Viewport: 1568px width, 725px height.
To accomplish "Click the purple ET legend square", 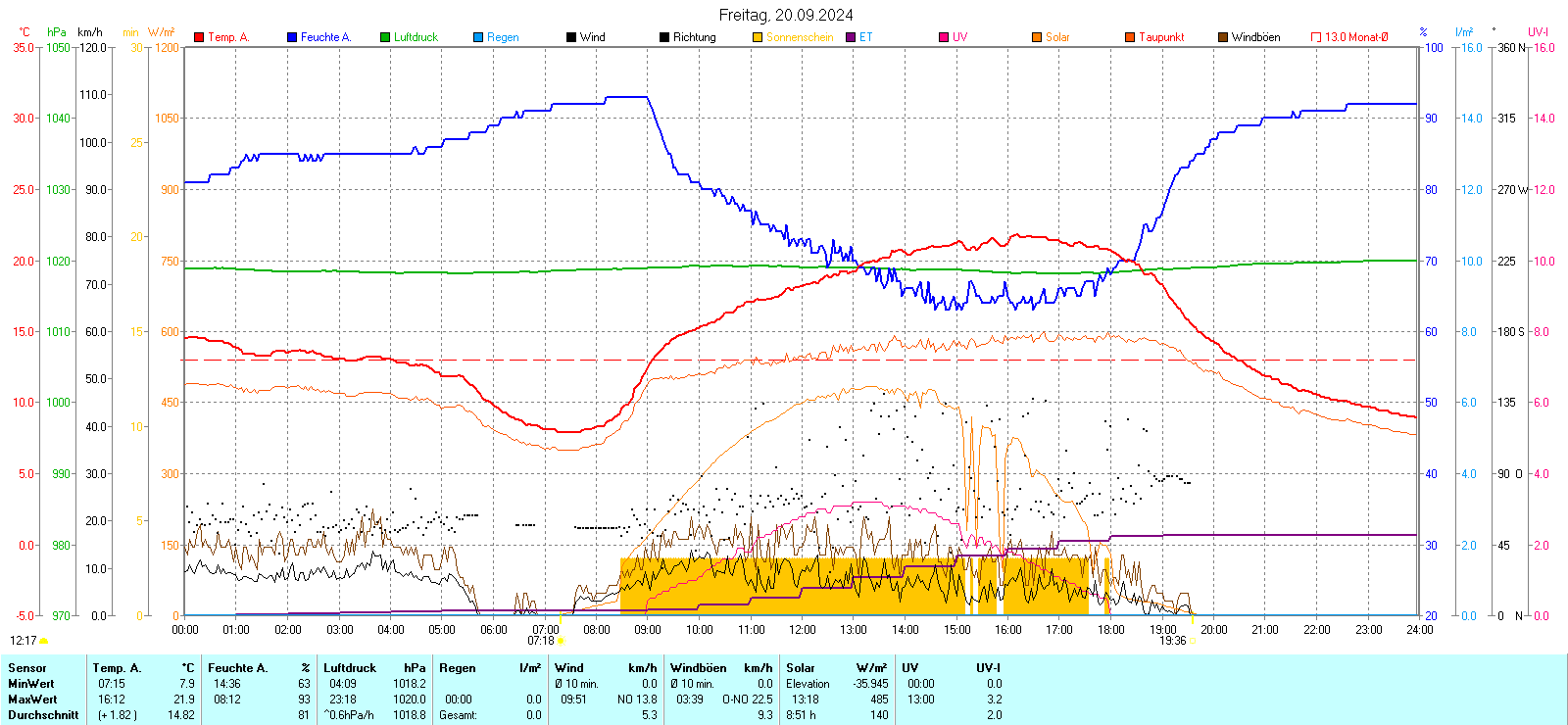I will click(851, 37).
